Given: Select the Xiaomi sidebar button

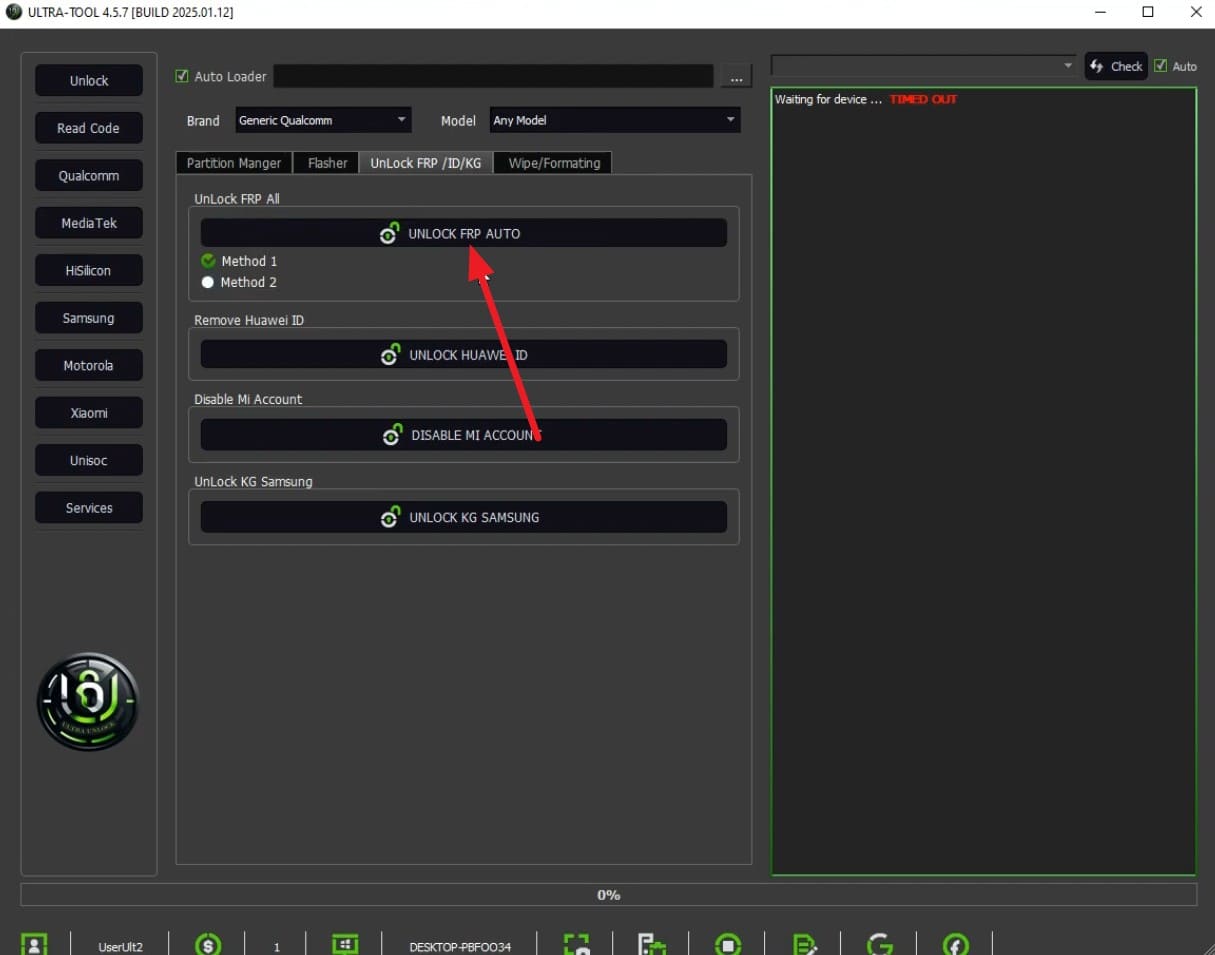Looking at the screenshot, I should 89,413.
